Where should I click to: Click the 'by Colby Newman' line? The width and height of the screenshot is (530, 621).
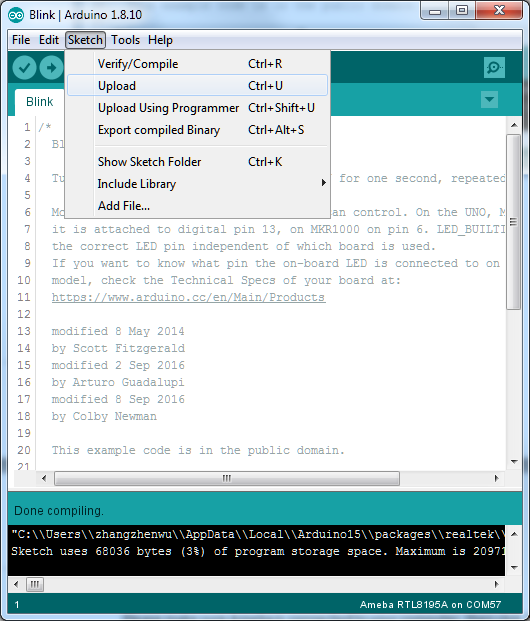tap(104, 416)
